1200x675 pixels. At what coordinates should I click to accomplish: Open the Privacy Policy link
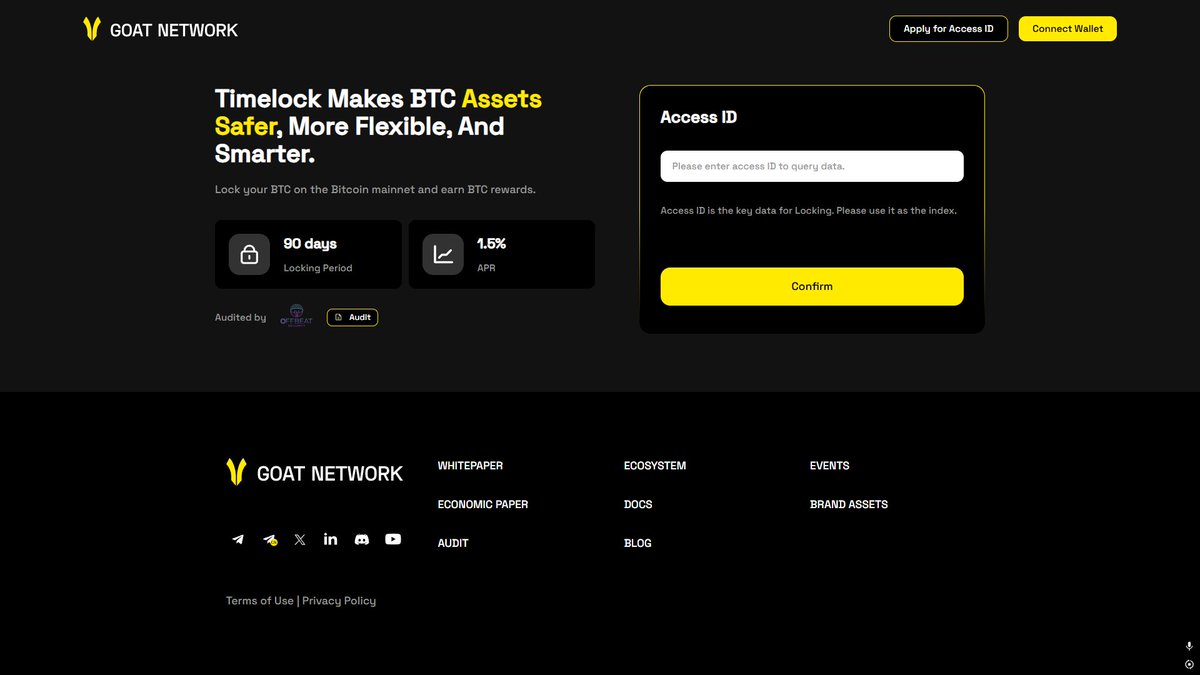339,601
